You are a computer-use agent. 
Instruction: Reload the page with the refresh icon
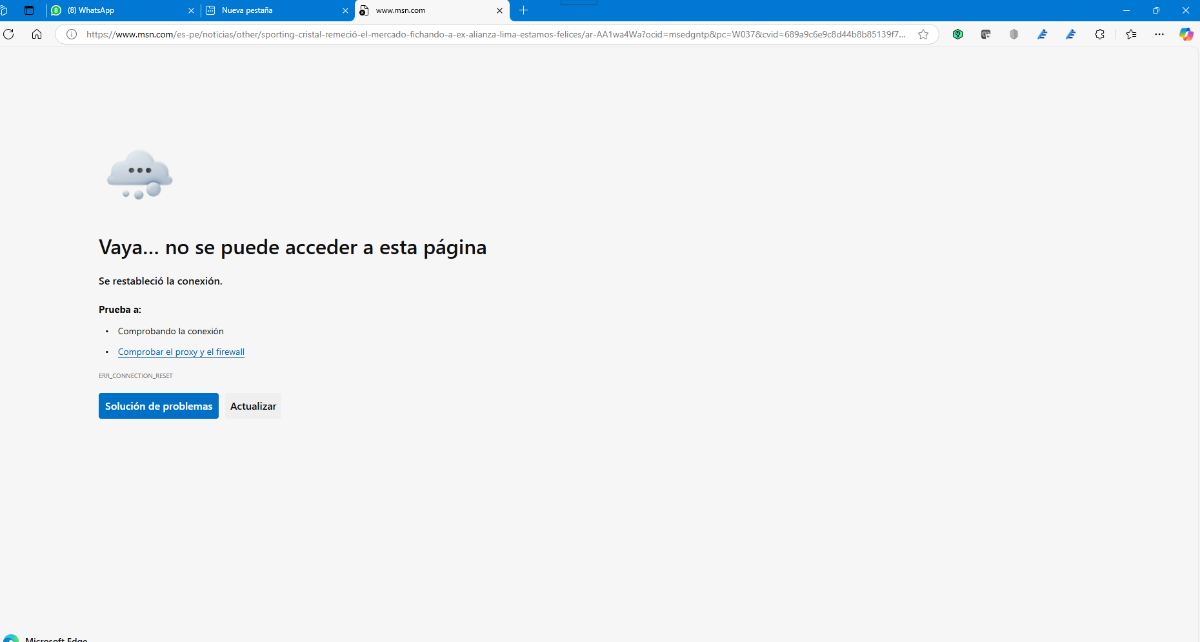(8, 34)
